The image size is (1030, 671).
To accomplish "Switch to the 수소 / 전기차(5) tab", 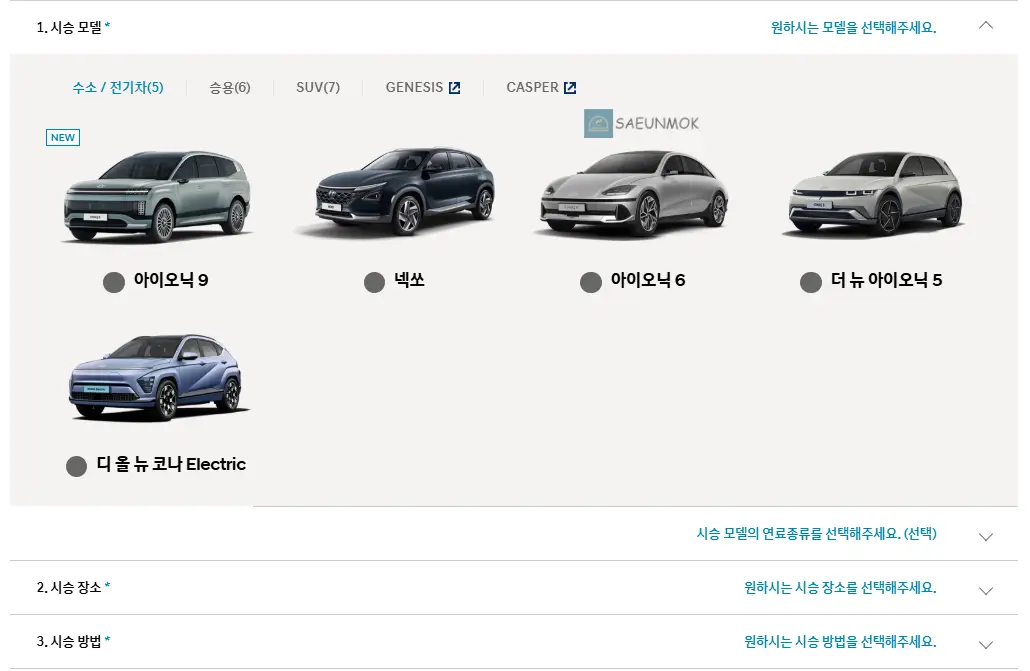I will pos(118,87).
